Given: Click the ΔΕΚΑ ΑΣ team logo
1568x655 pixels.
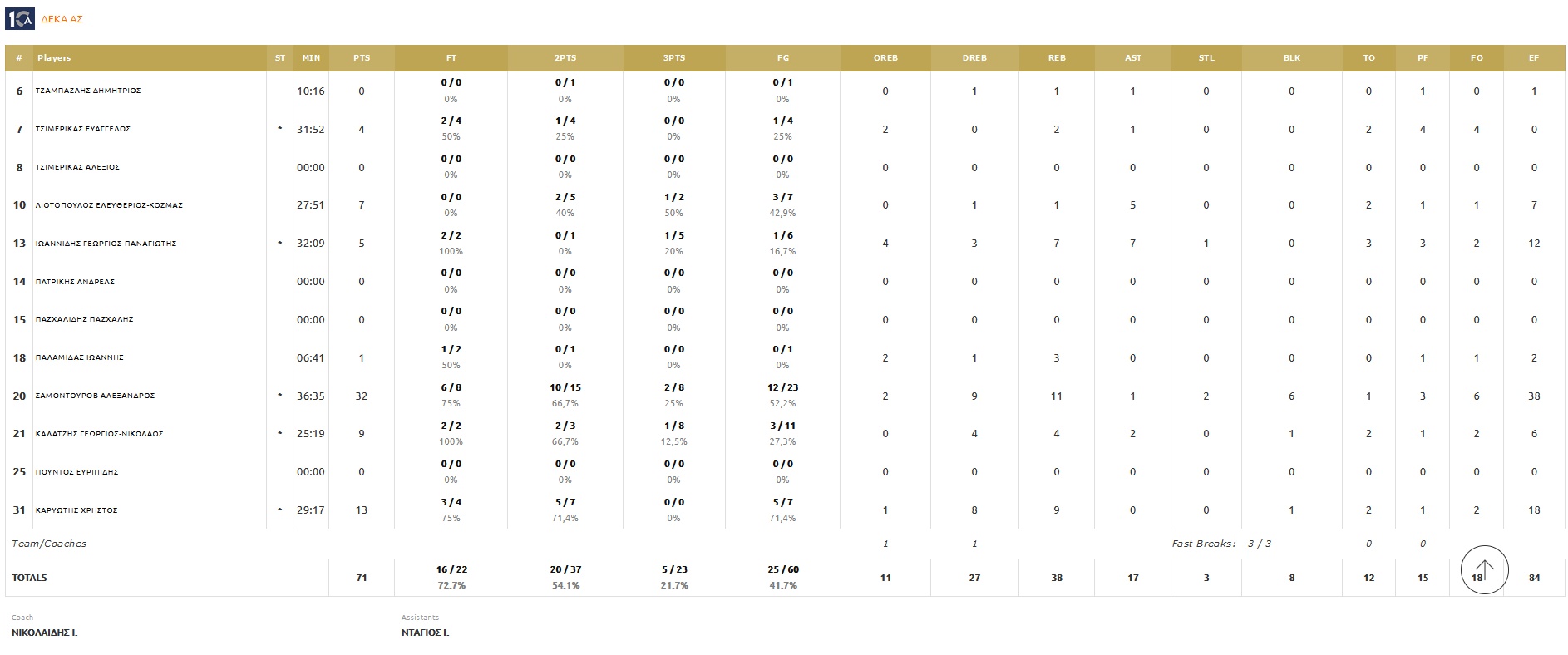Looking at the screenshot, I should 19,18.
